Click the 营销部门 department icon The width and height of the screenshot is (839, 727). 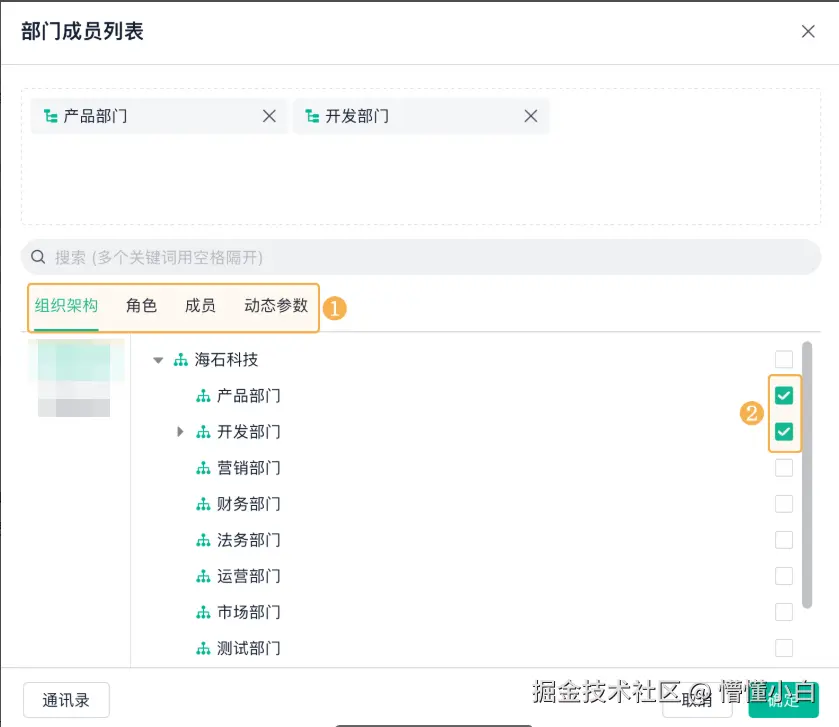pos(205,467)
